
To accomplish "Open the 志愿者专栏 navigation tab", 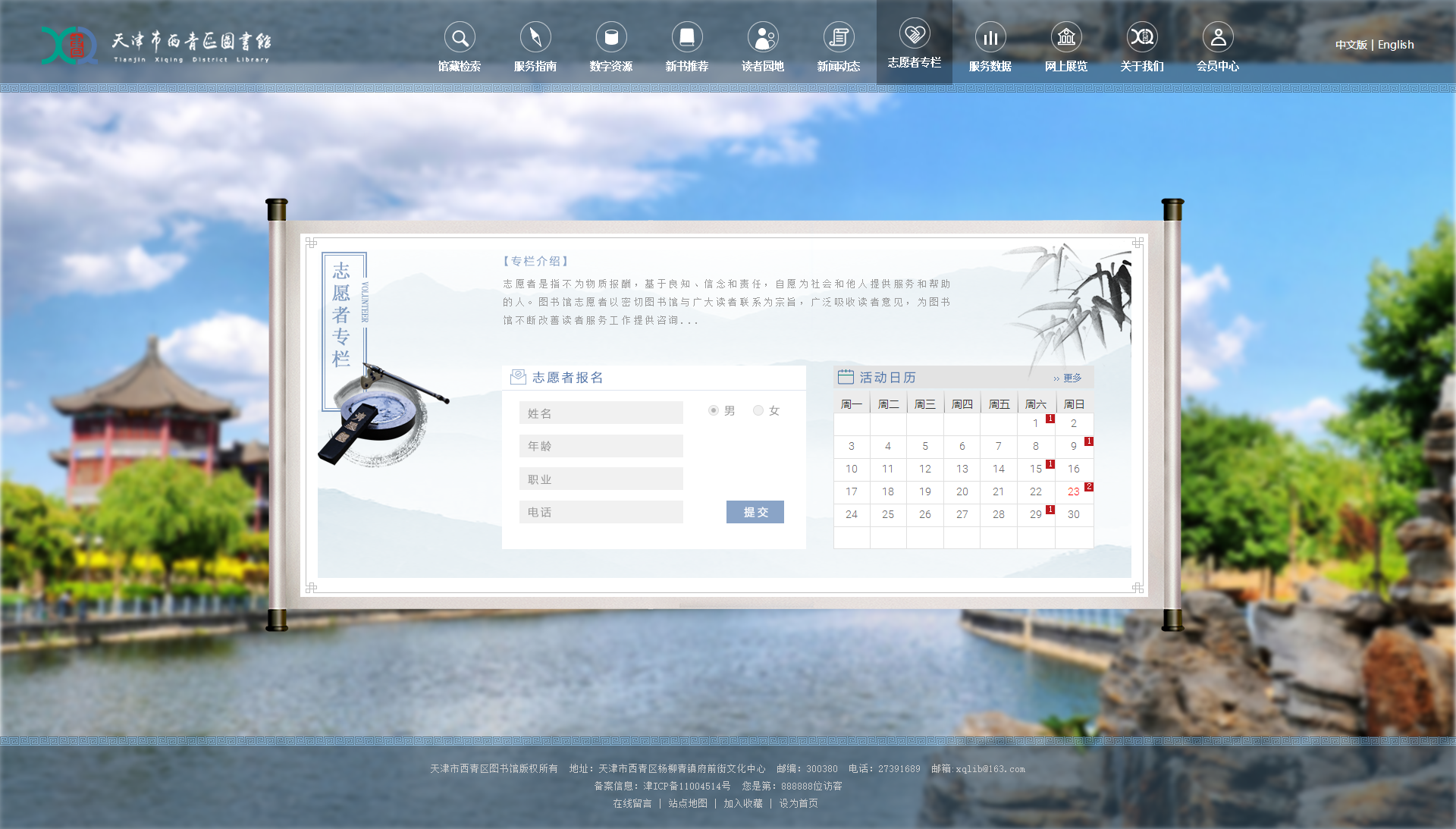I will (915, 42).
